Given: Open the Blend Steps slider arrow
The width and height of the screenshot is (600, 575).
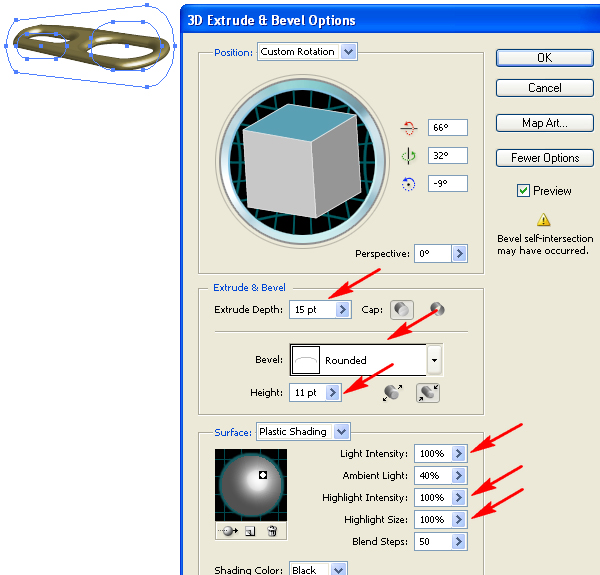Looking at the screenshot, I should [459, 541].
